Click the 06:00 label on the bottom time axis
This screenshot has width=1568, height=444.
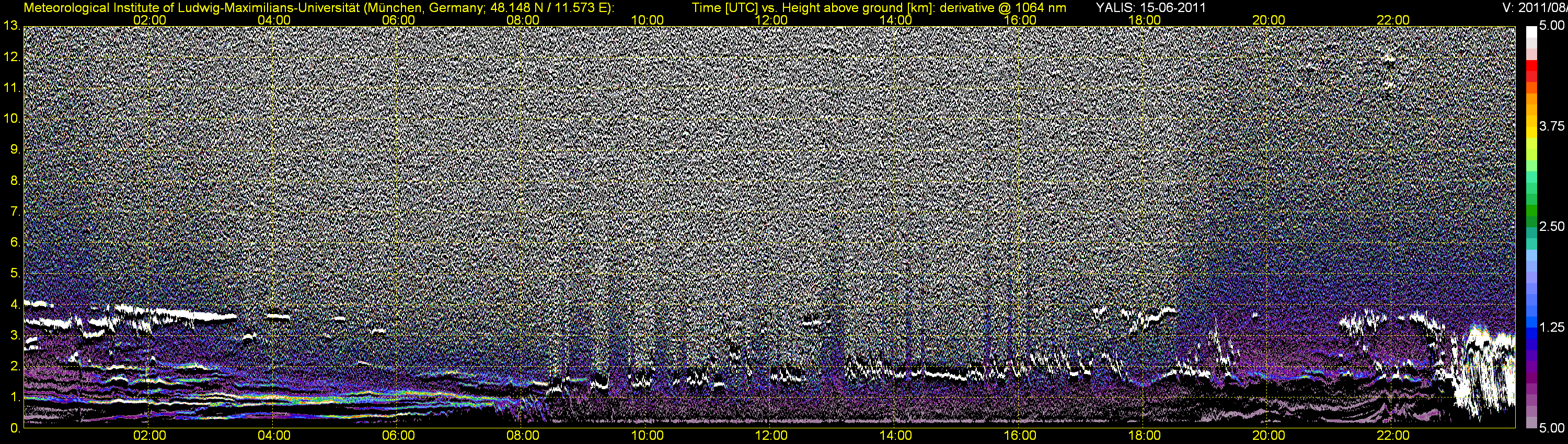click(398, 436)
